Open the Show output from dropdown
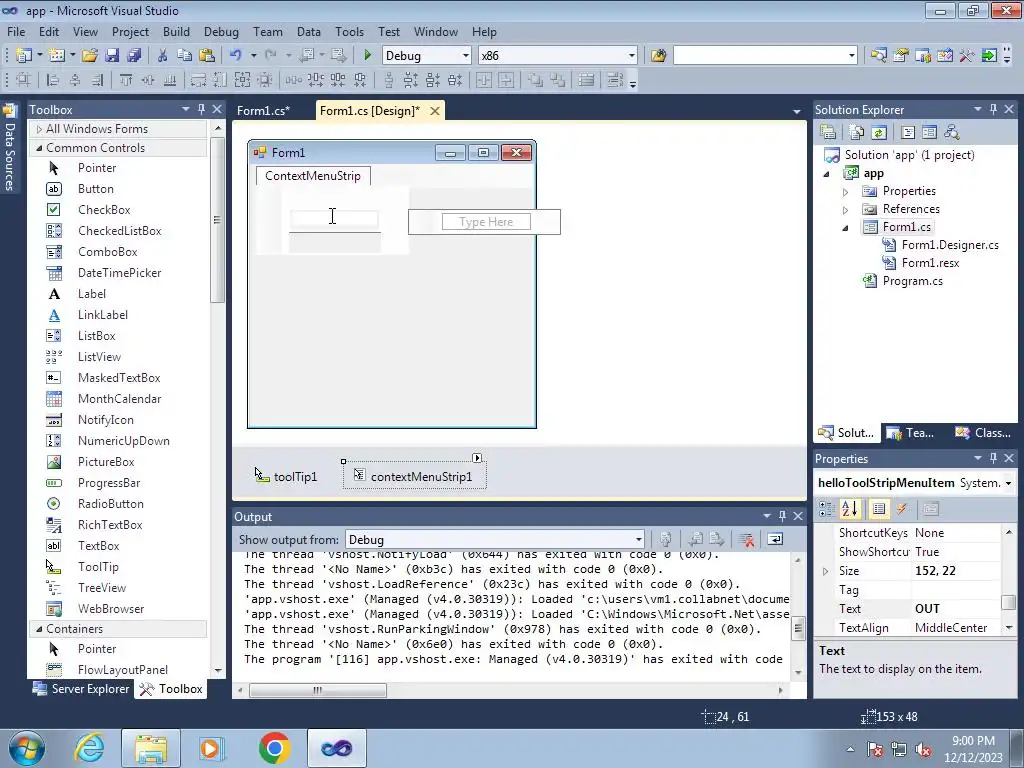Viewport: 1024px width, 768px height. point(638,539)
